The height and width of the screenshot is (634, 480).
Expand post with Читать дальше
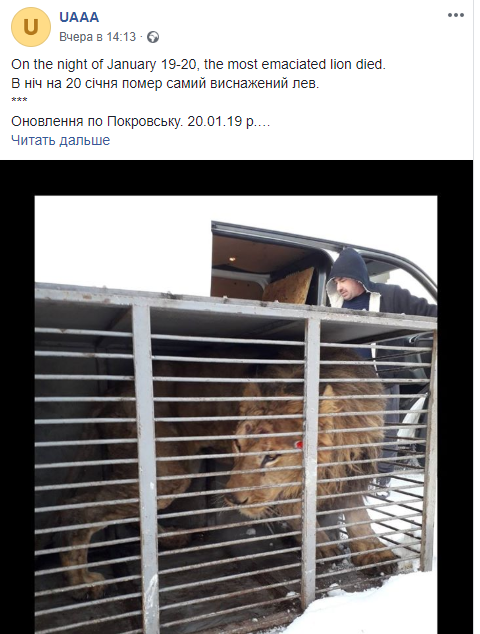(x=60, y=140)
